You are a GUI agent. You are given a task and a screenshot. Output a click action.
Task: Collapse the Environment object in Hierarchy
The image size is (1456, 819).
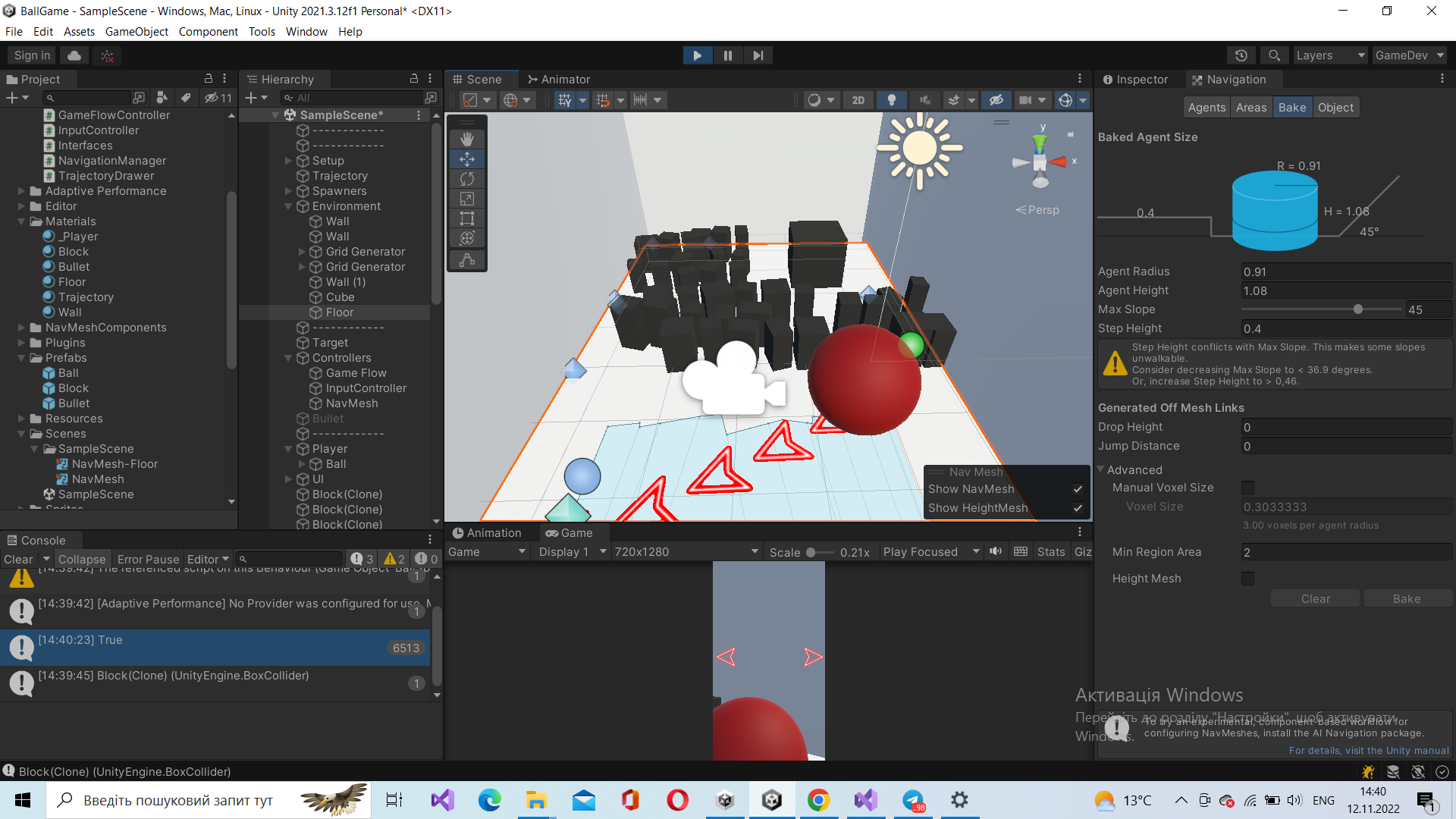click(x=288, y=206)
